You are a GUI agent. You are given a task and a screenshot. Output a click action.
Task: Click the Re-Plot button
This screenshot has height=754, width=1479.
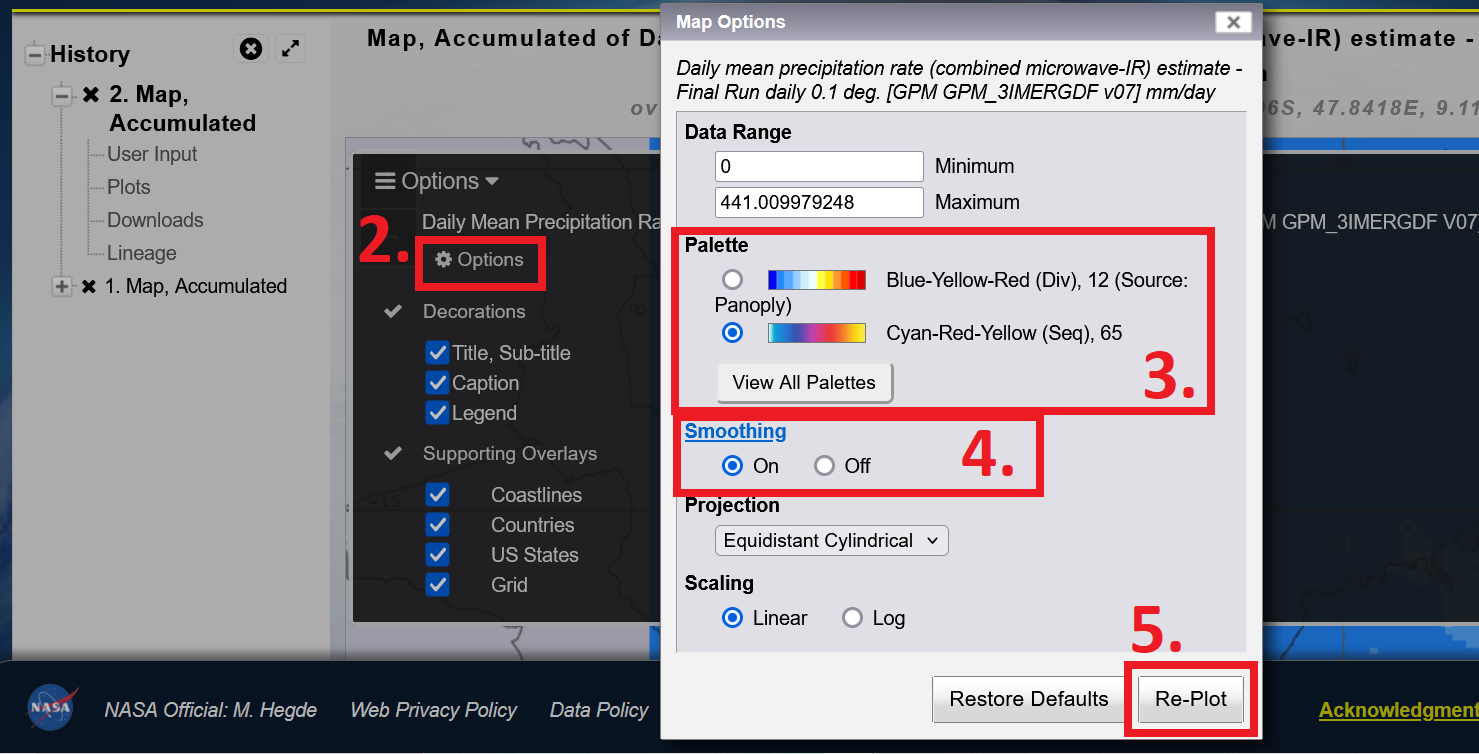[x=1191, y=699]
